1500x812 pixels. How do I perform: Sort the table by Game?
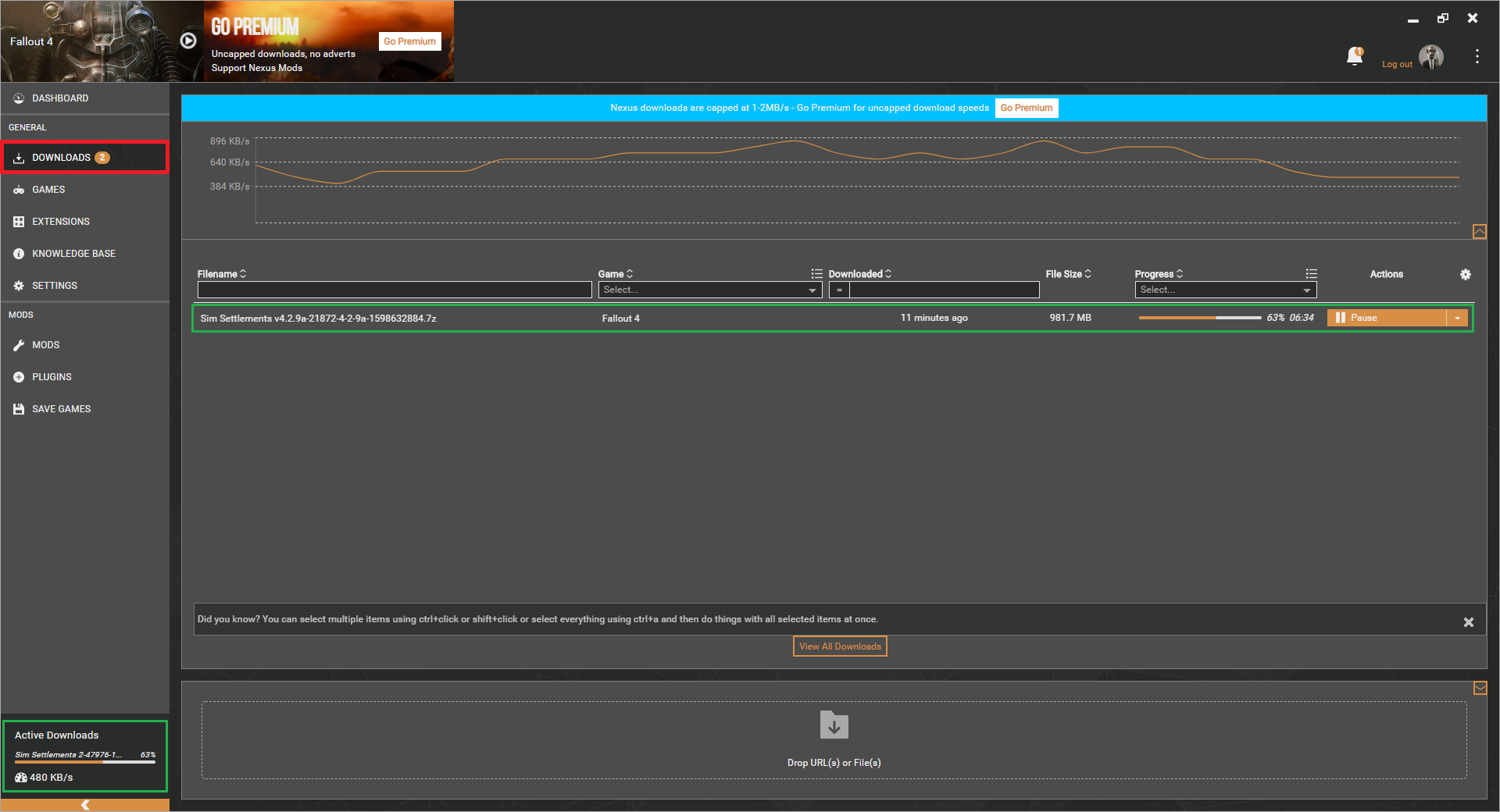[x=616, y=274]
